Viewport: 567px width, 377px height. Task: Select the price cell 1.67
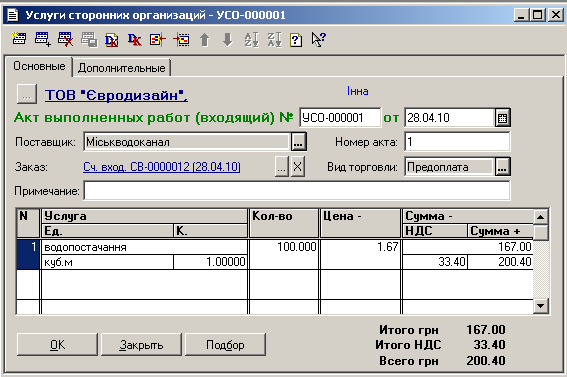360,254
